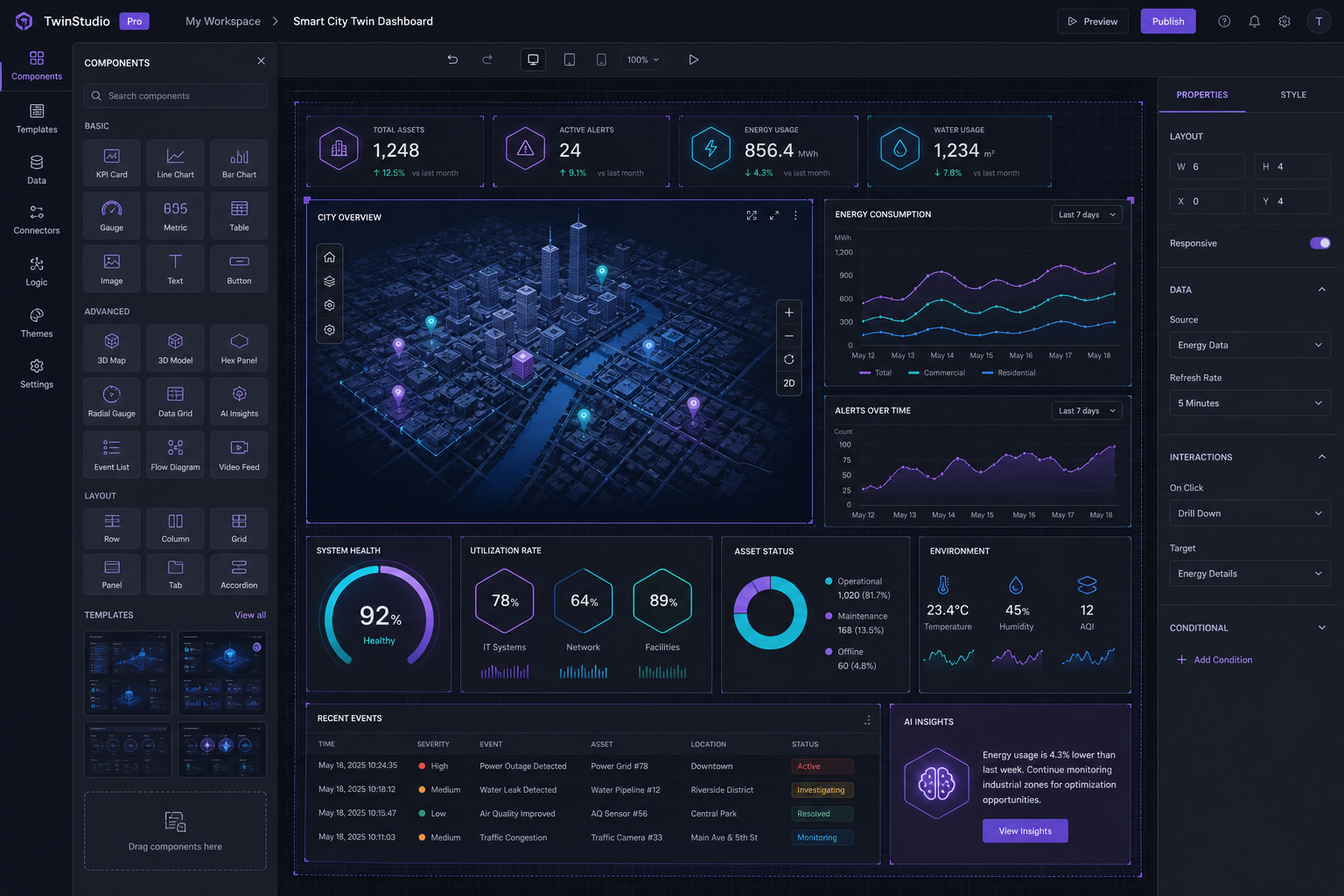Viewport: 1344px width, 896px height.
Task: Select the Accordion layout component
Action: pyautogui.click(x=239, y=574)
